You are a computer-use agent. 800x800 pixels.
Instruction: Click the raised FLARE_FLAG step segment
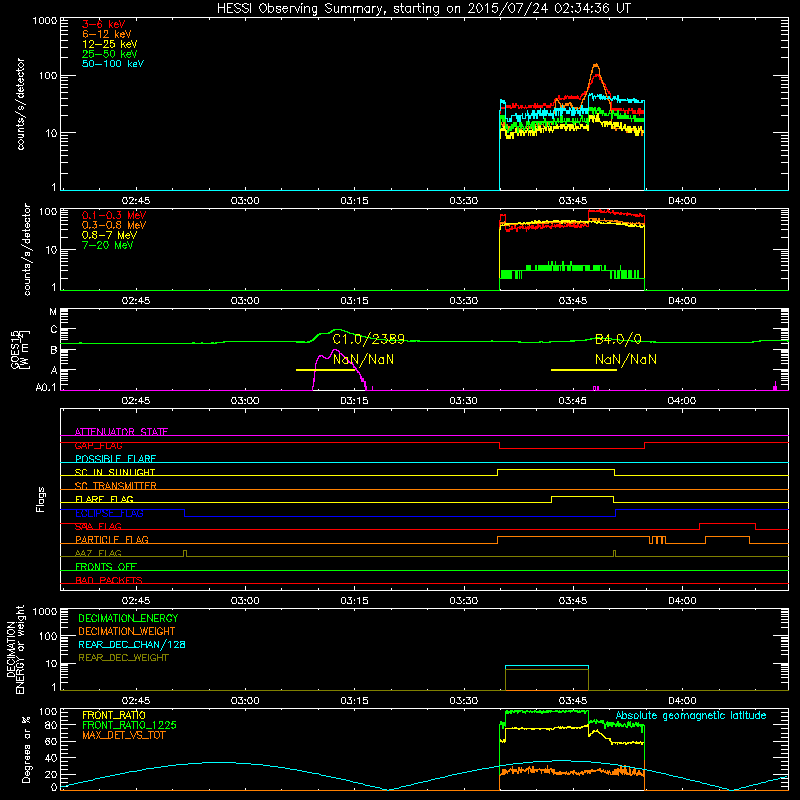(x=582, y=496)
